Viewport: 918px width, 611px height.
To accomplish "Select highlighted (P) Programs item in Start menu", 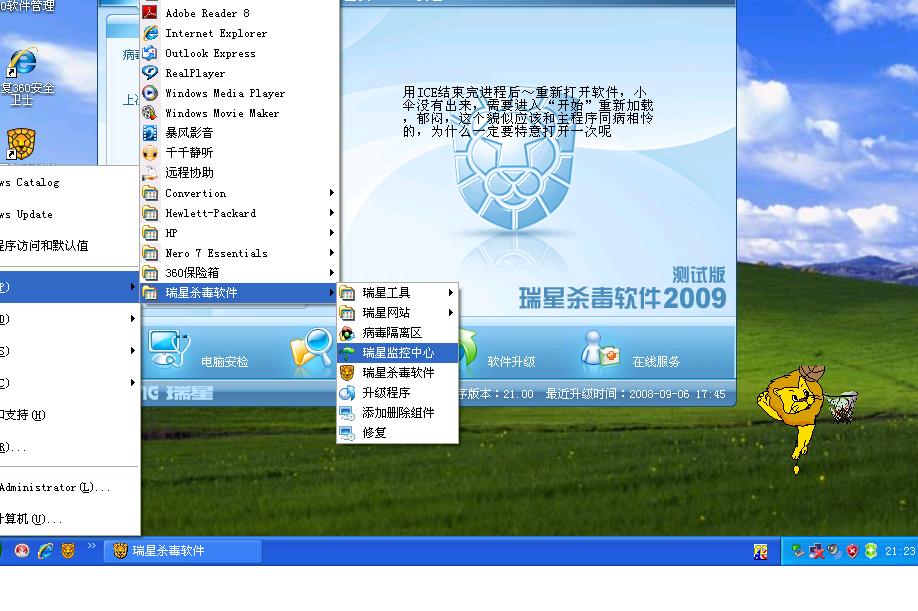I will tap(69, 287).
